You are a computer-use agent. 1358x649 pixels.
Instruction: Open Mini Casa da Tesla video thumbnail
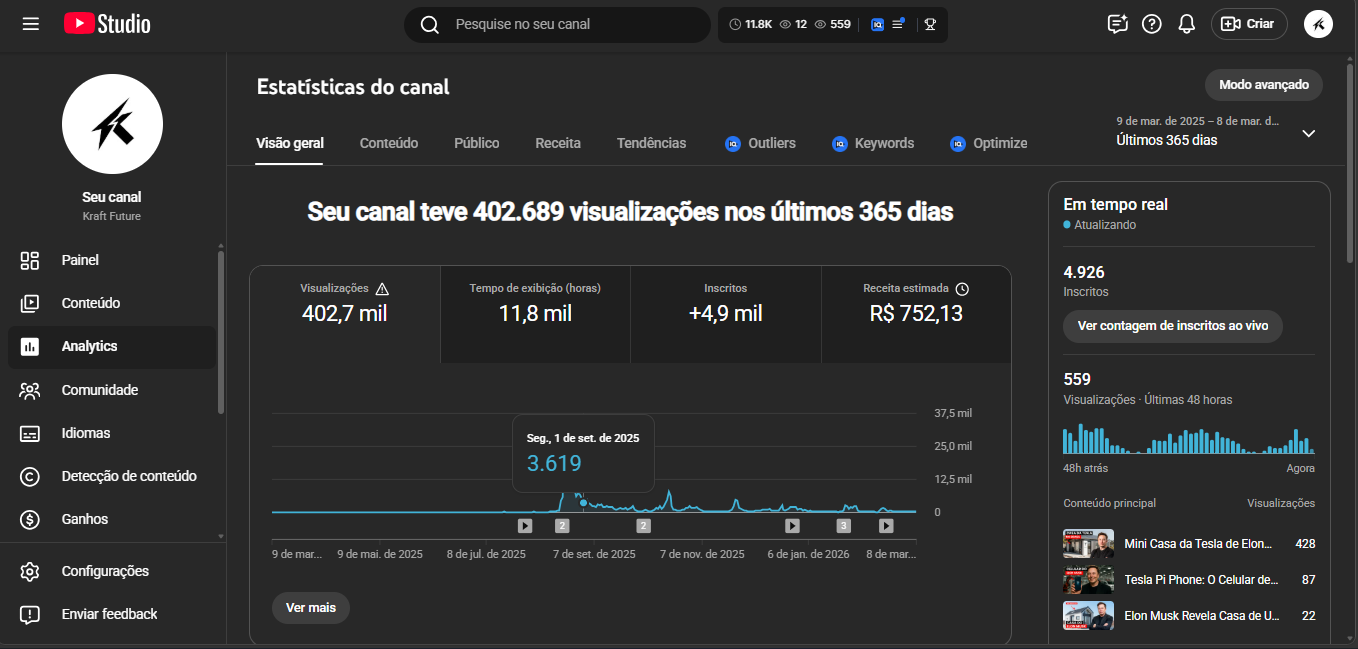tap(1088, 544)
